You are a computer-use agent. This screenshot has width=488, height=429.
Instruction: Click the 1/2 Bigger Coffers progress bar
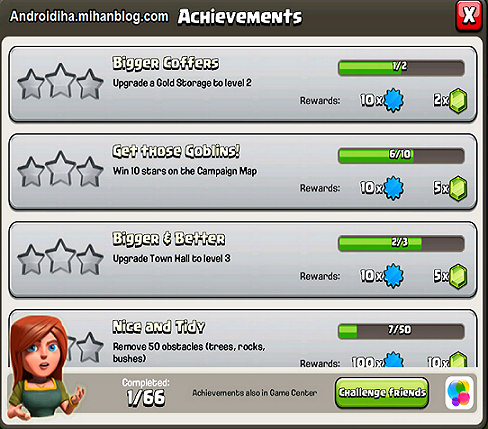(x=401, y=68)
